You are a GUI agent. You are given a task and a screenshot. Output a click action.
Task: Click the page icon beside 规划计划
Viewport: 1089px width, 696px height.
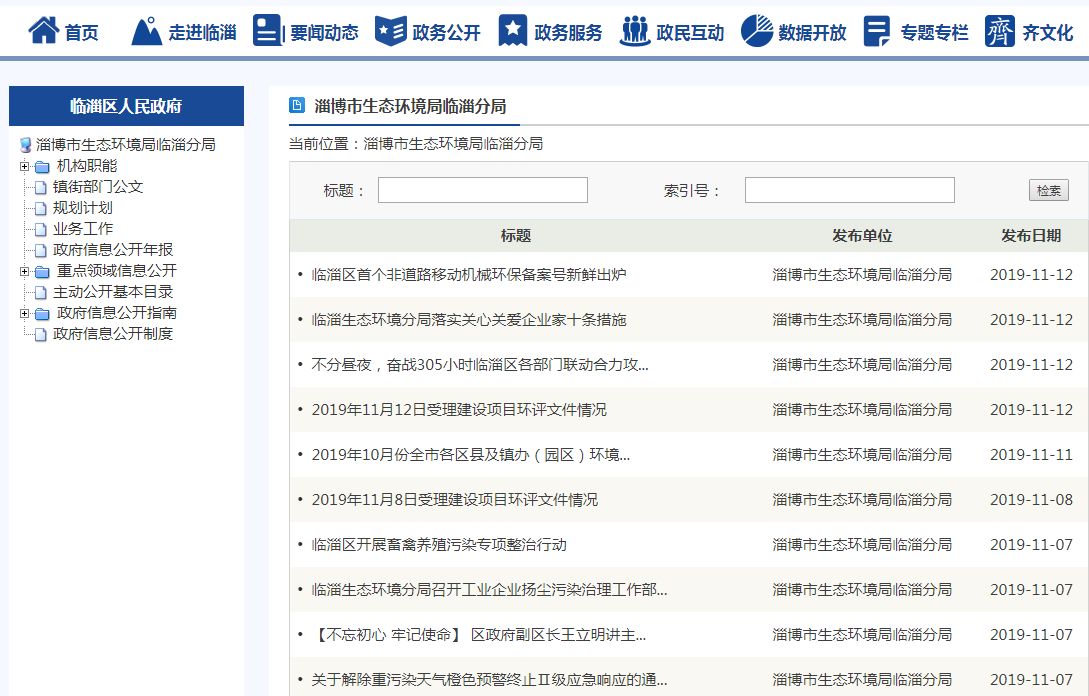pos(40,208)
